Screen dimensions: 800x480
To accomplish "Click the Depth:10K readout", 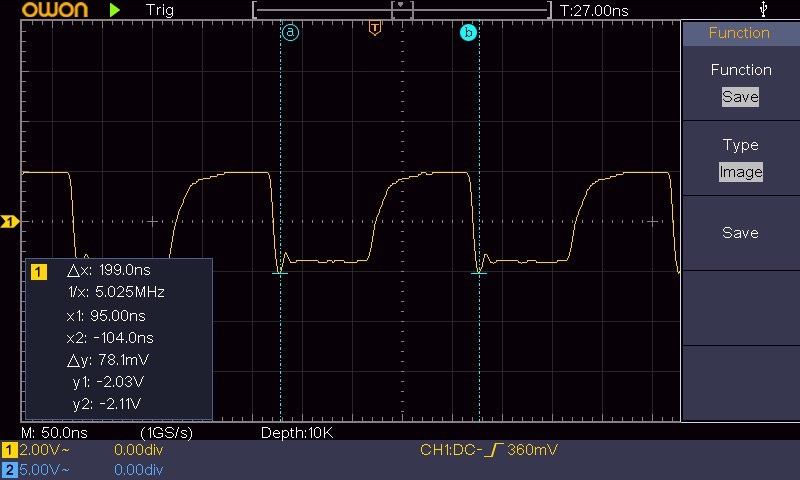I will point(297,433).
